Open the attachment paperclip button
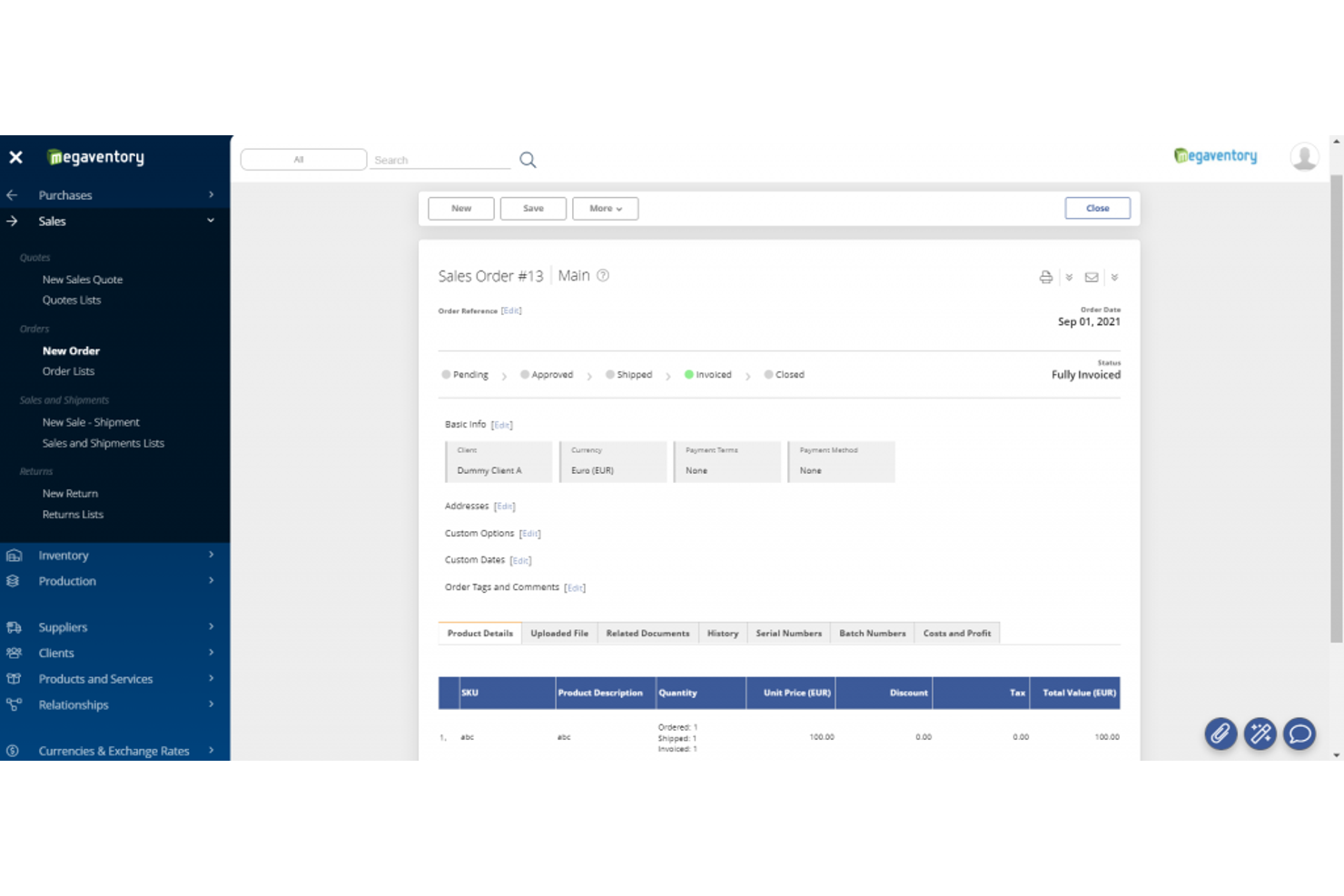This screenshot has height=896, width=1344. point(1220,733)
